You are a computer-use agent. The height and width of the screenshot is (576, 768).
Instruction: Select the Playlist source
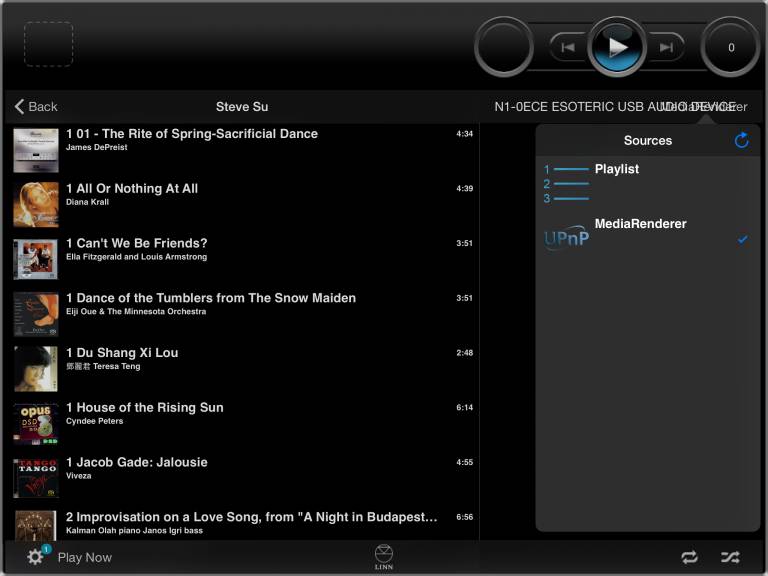click(x=648, y=184)
